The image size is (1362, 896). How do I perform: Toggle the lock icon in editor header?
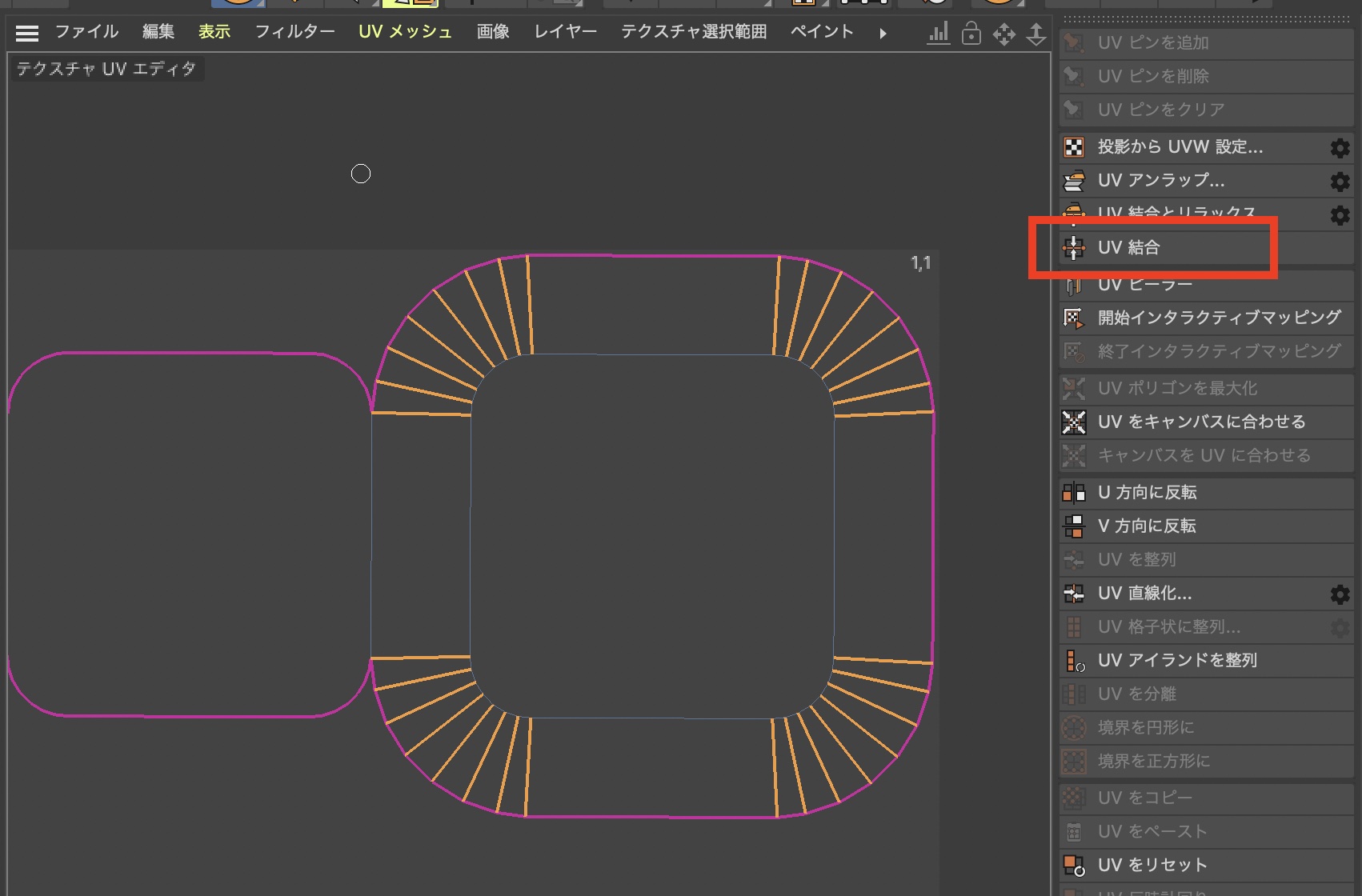coord(971,33)
